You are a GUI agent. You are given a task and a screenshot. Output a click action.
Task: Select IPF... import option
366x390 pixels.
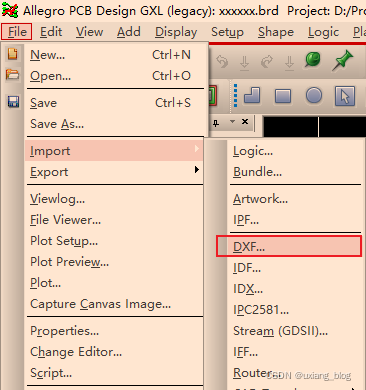295,220
